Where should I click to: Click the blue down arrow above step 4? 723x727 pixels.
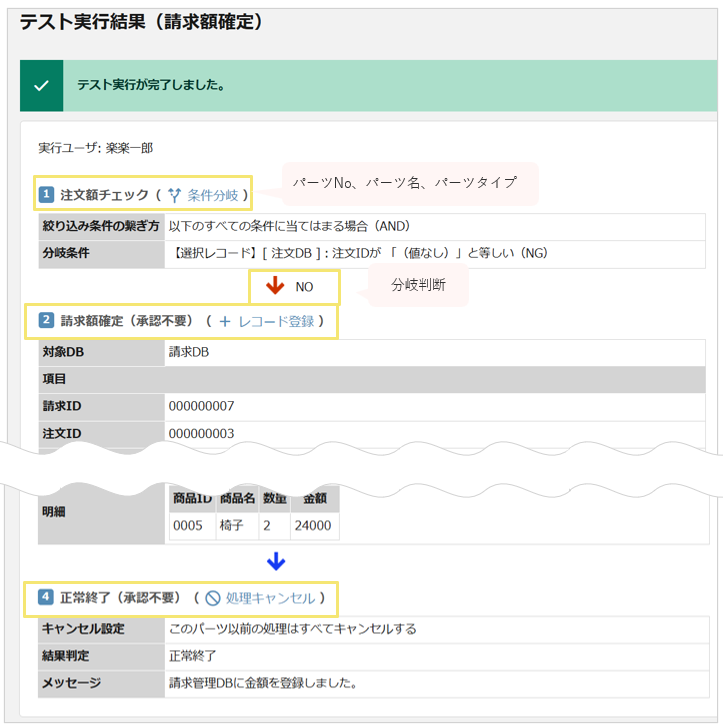[276, 561]
